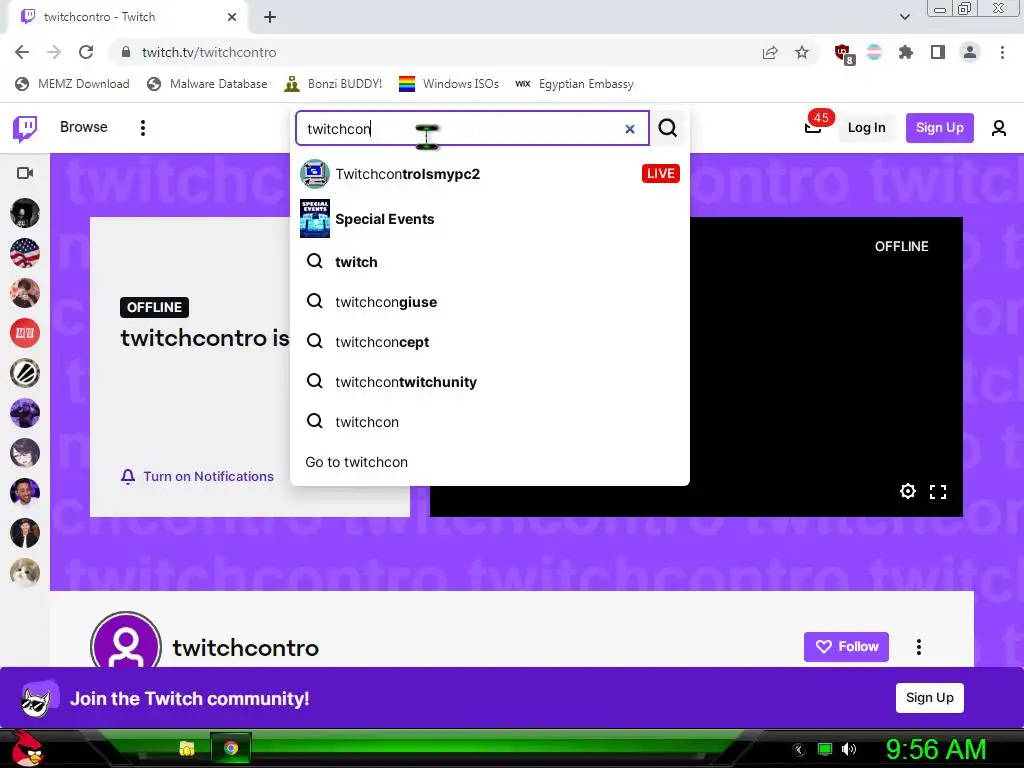The image size is (1024, 768).
Task: Click the top navigation Sign Up button
Action: click(x=939, y=127)
